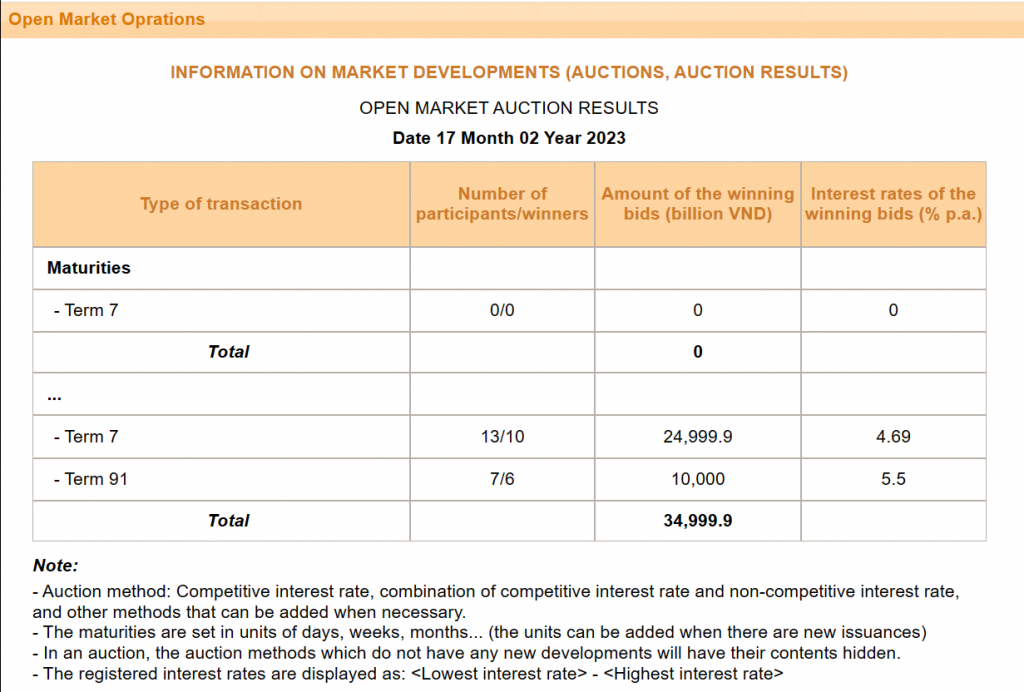Click the 5.5 interest rate cell
The height and width of the screenshot is (692, 1024).
pyautogui.click(x=893, y=479)
